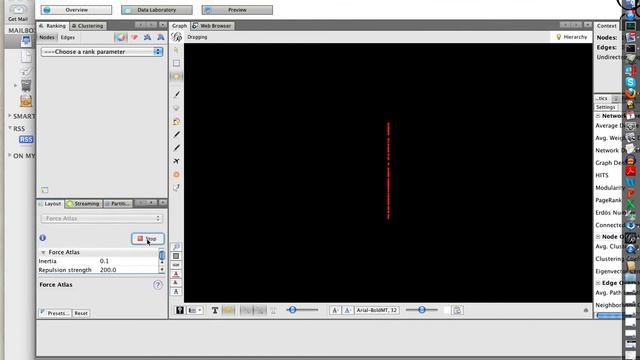Switch to the Layout tab
The image size is (640, 360).
[50, 203]
